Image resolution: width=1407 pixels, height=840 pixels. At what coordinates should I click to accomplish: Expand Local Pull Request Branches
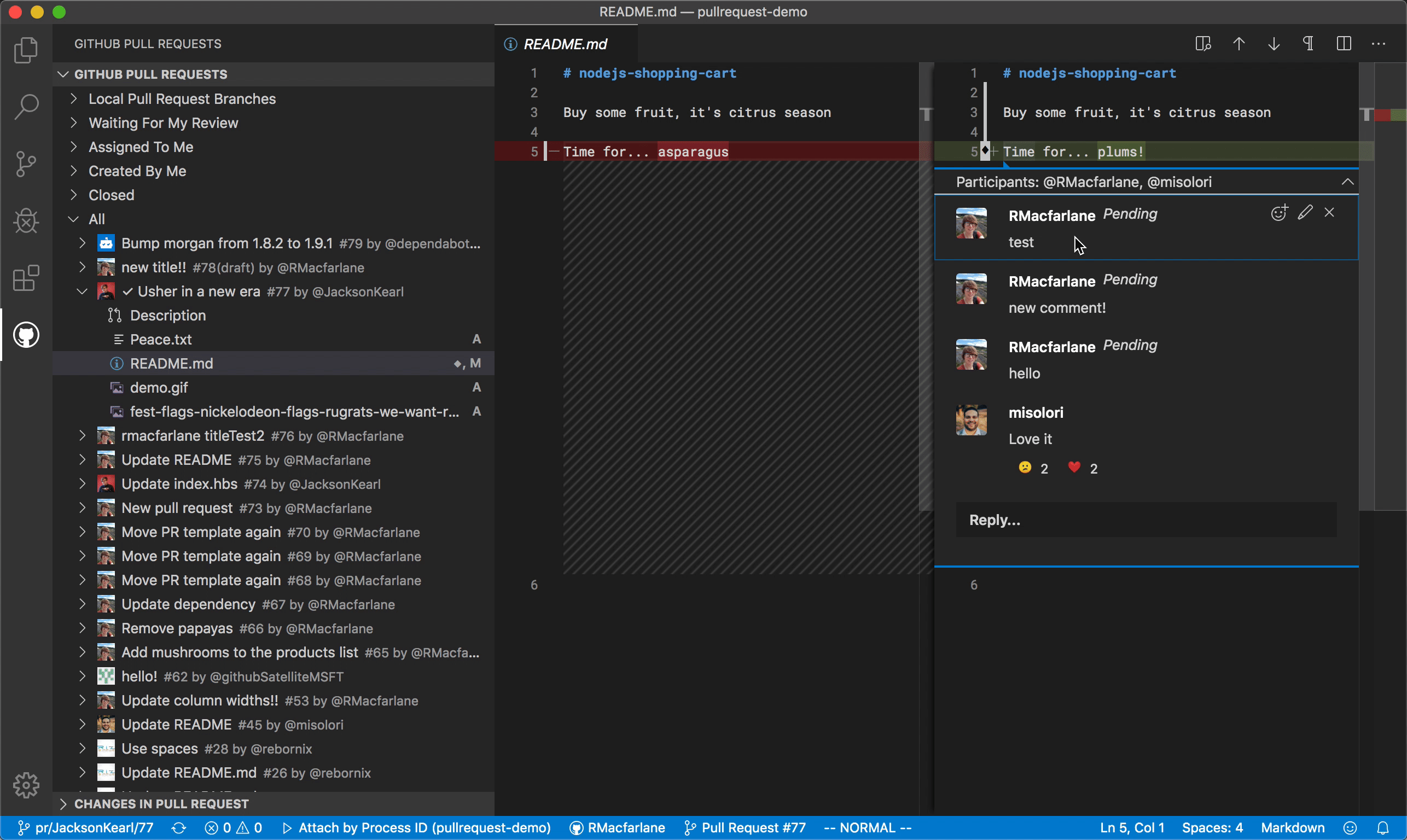[x=274, y=98]
